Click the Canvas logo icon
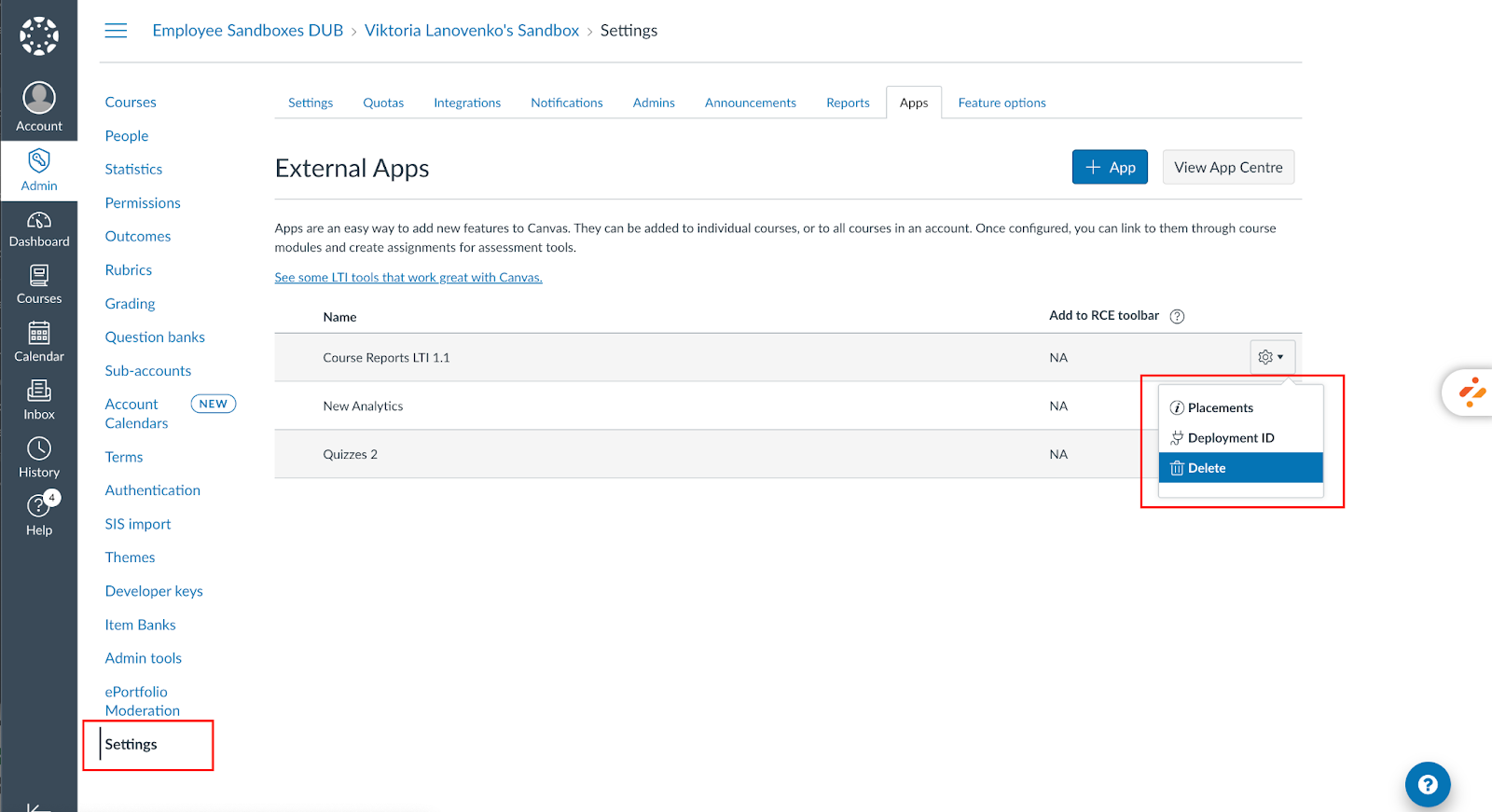 [39, 36]
